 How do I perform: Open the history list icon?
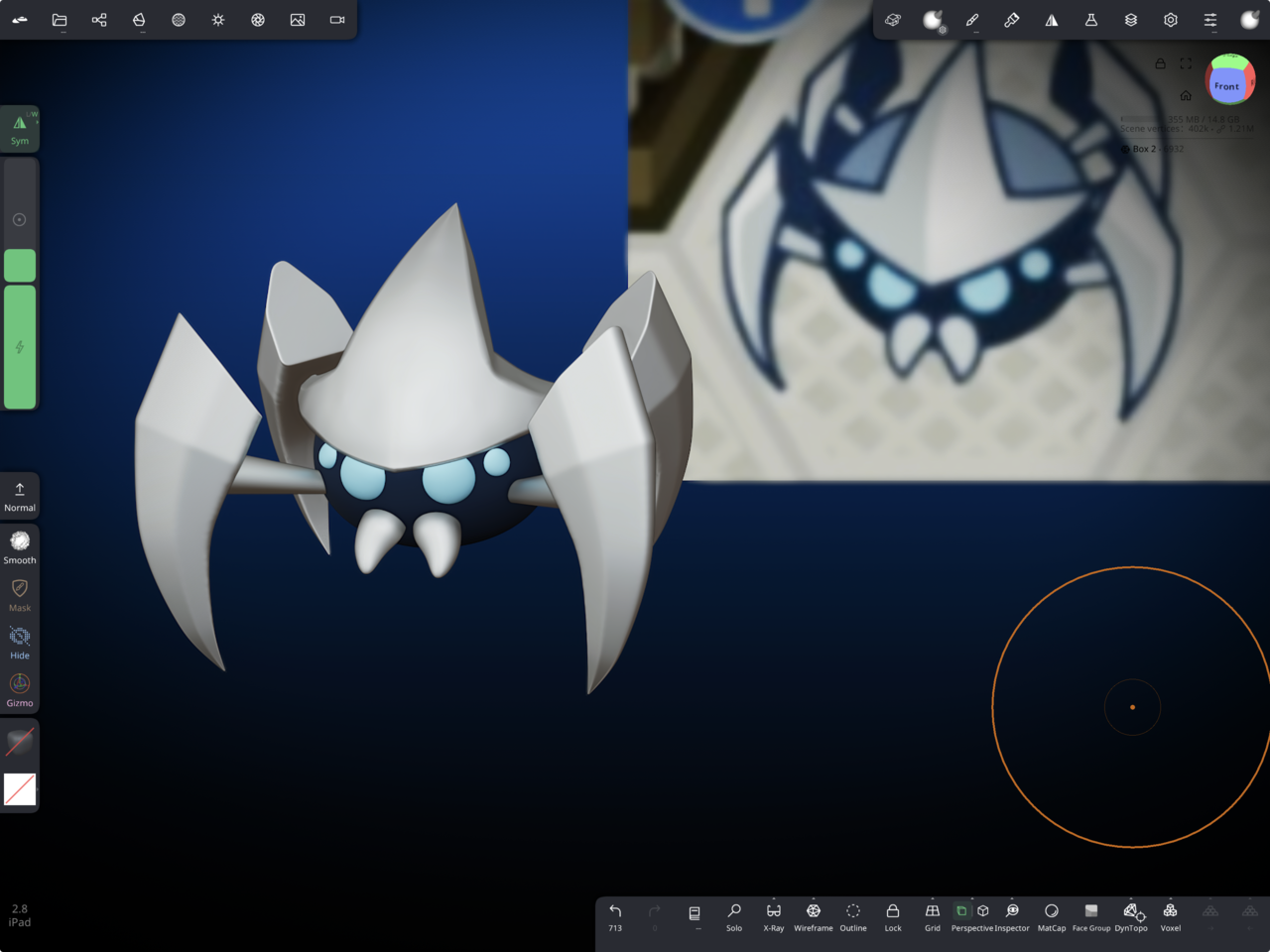pyautogui.click(x=695, y=915)
